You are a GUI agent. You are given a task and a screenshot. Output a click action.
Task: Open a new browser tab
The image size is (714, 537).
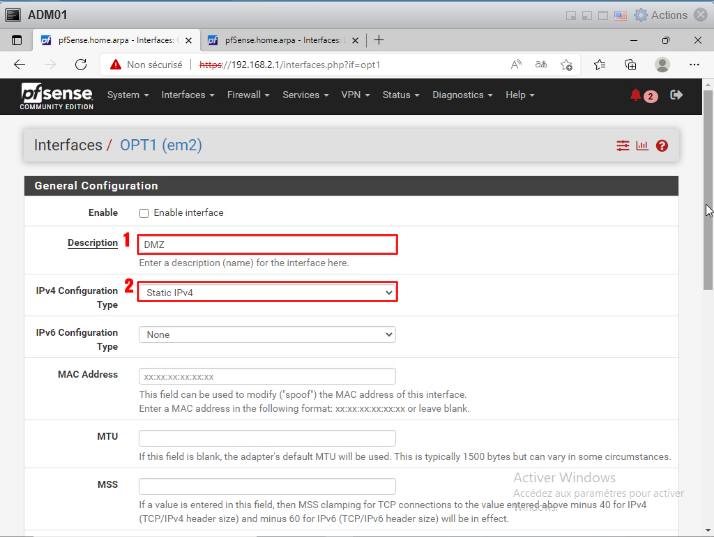[379, 40]
